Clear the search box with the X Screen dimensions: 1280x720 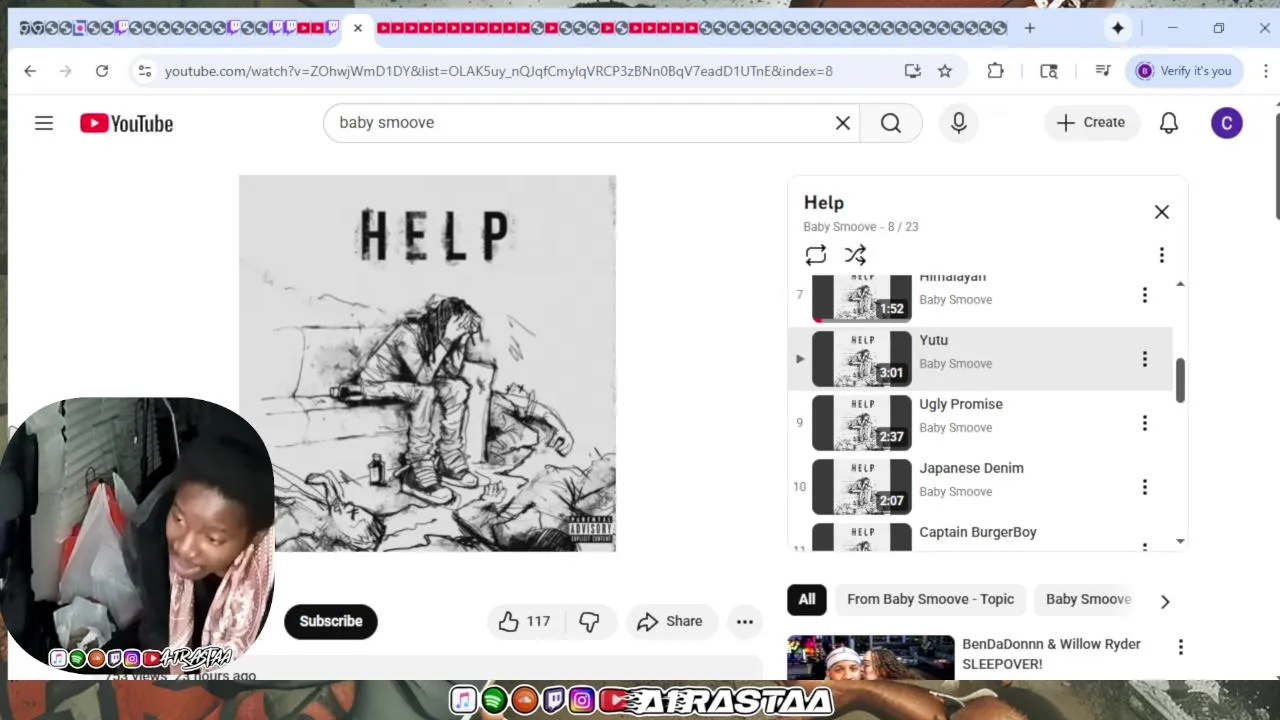843,122
